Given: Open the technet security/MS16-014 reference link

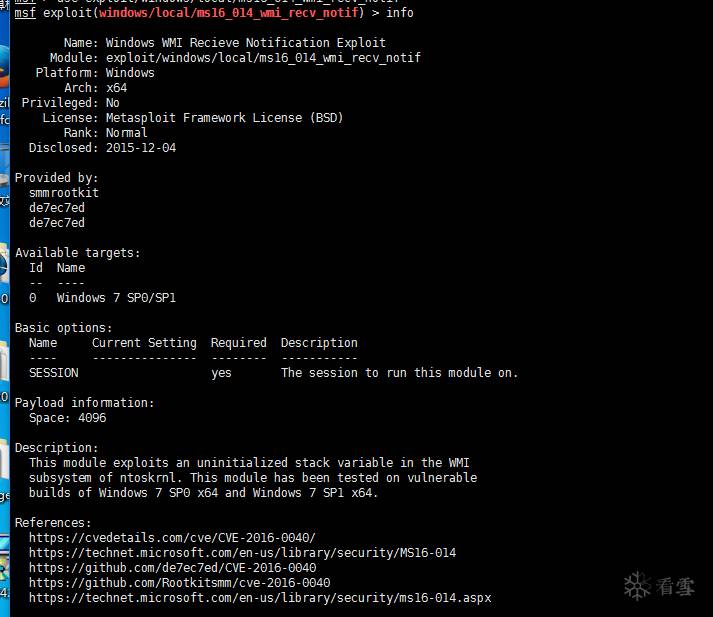Looking at the screenshot, I should [x=242, y=553].
